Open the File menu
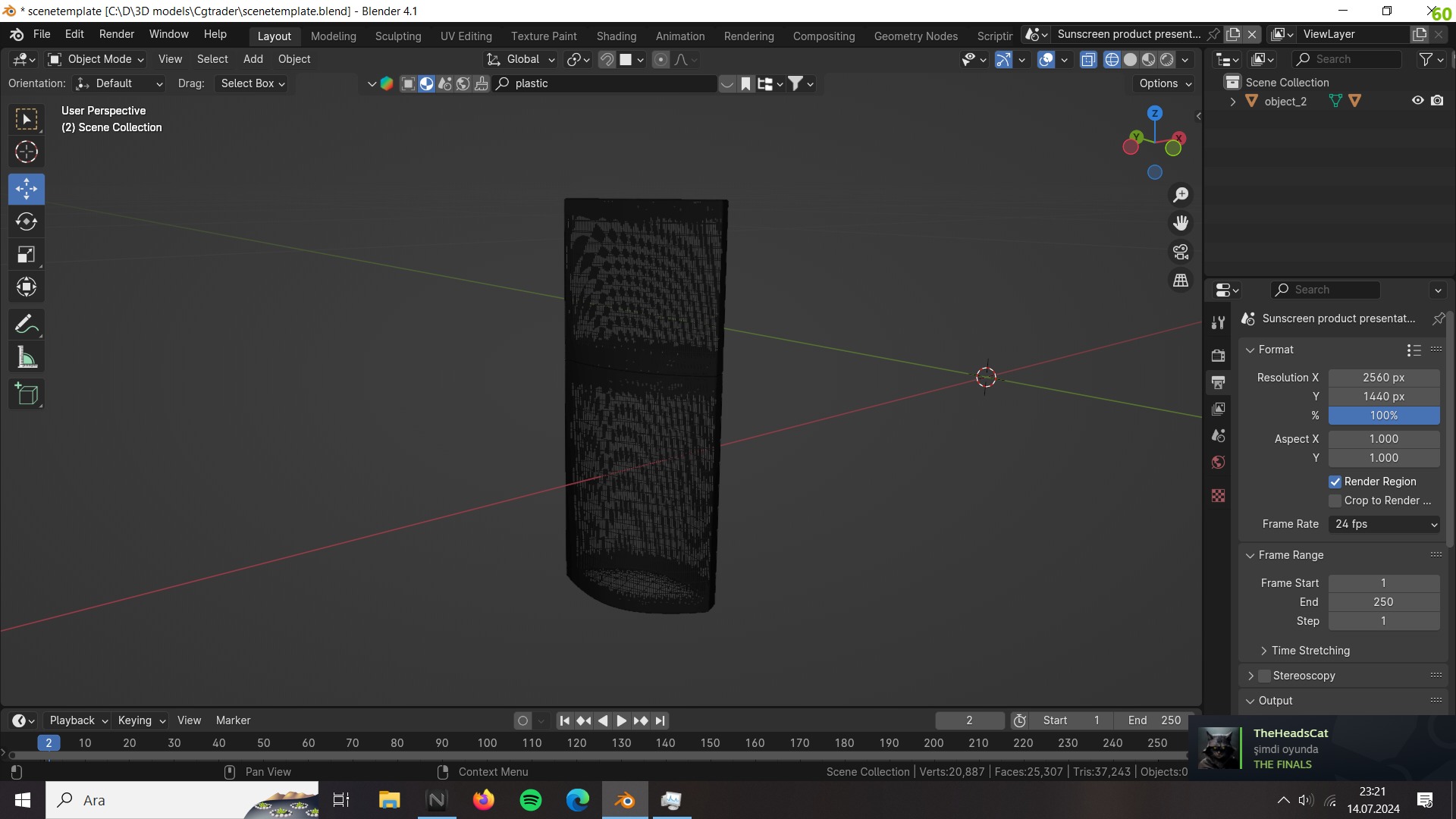 tap(42, 34)
